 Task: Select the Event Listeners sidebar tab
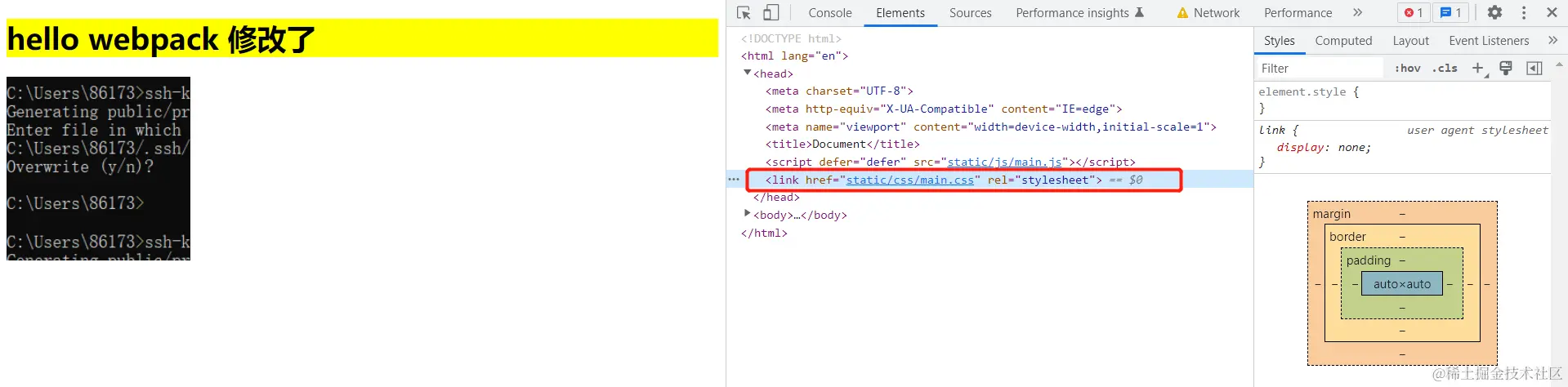pos(1489,41)
